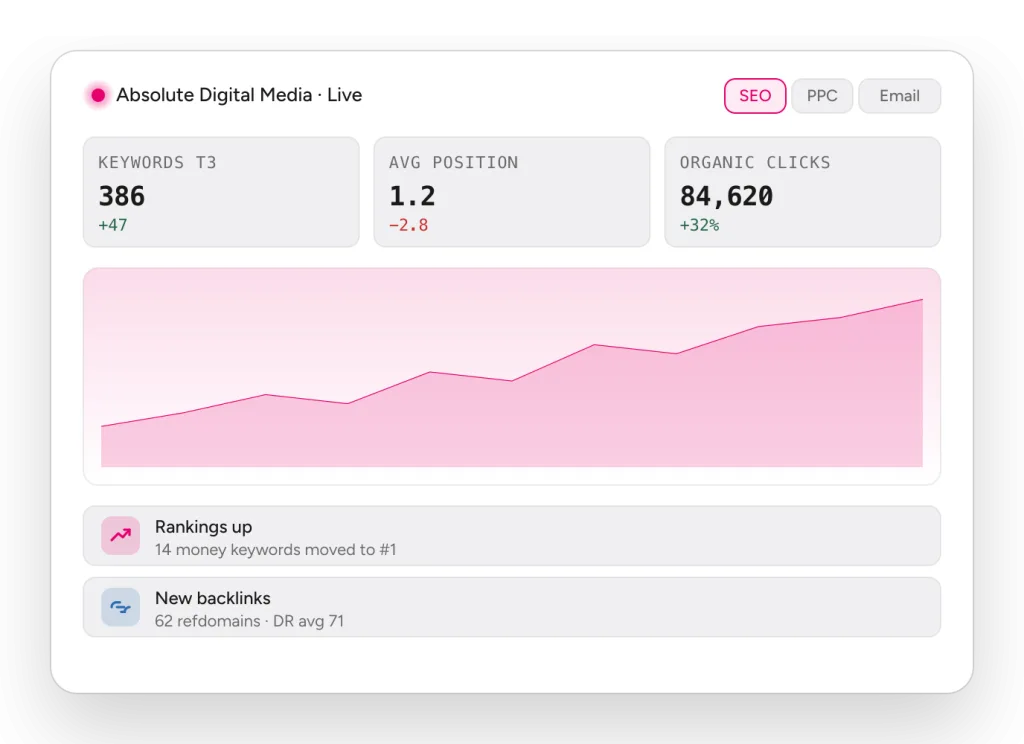
Task: Click the pink area trend chart
Action: click(512, 376)
